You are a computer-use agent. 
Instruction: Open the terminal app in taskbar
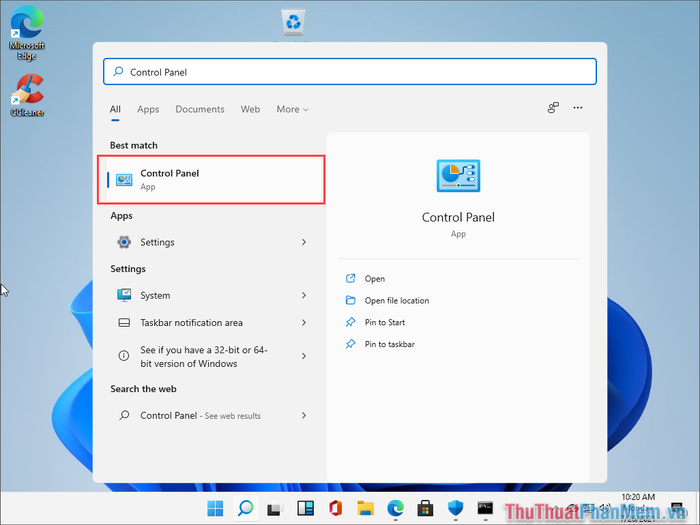pyautogui.click(x=485, y=508)
